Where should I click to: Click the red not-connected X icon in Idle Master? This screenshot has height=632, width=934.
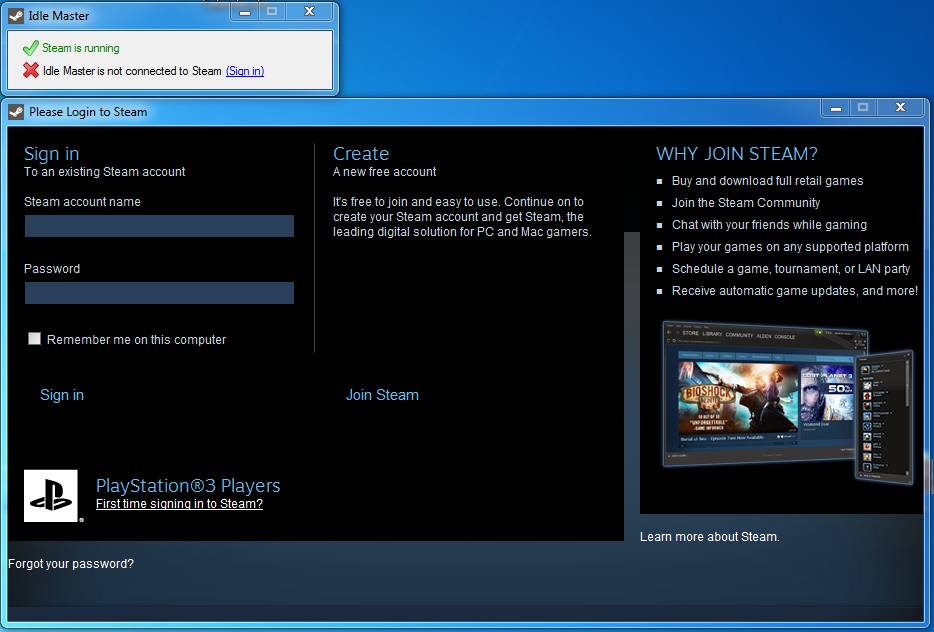point(31,70)
